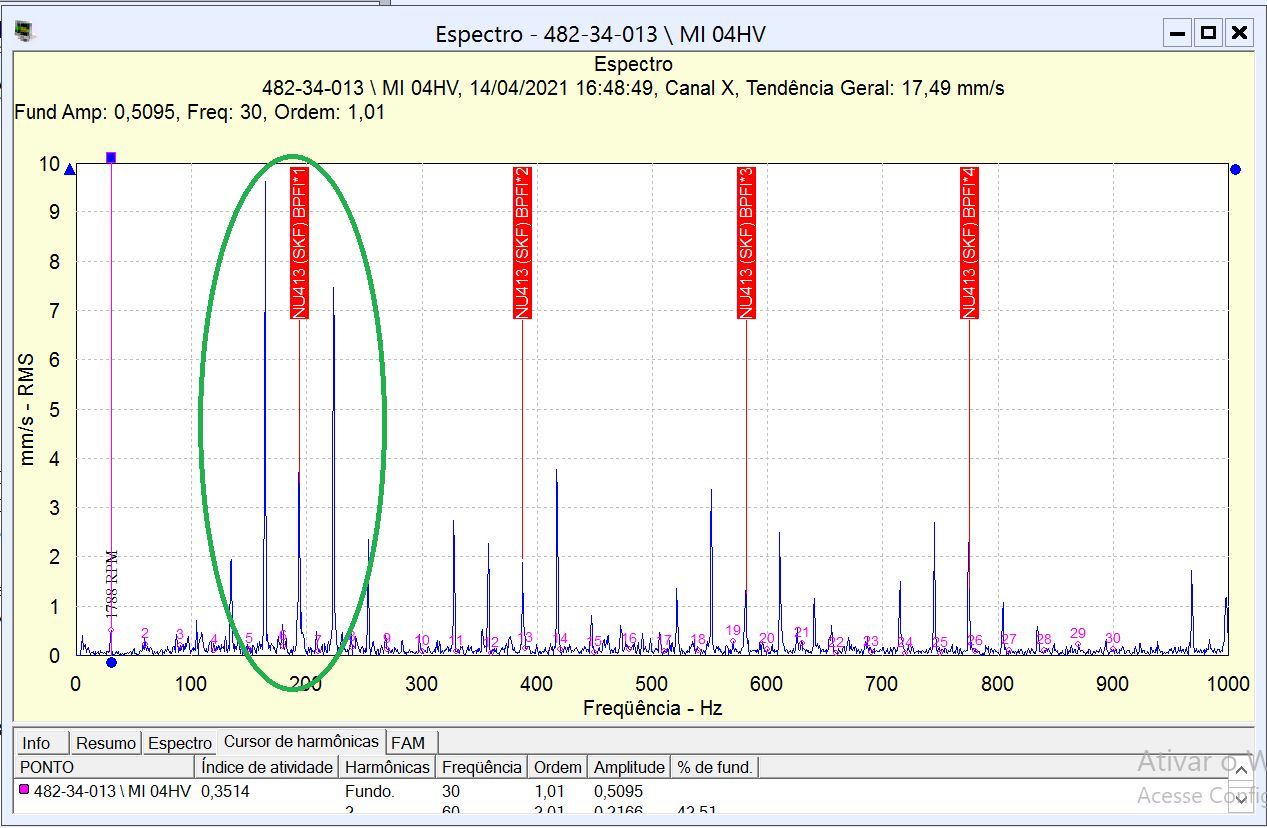1267x828 pixels.
Task: Minimize the Espectro window
Action: [1178, 33]
